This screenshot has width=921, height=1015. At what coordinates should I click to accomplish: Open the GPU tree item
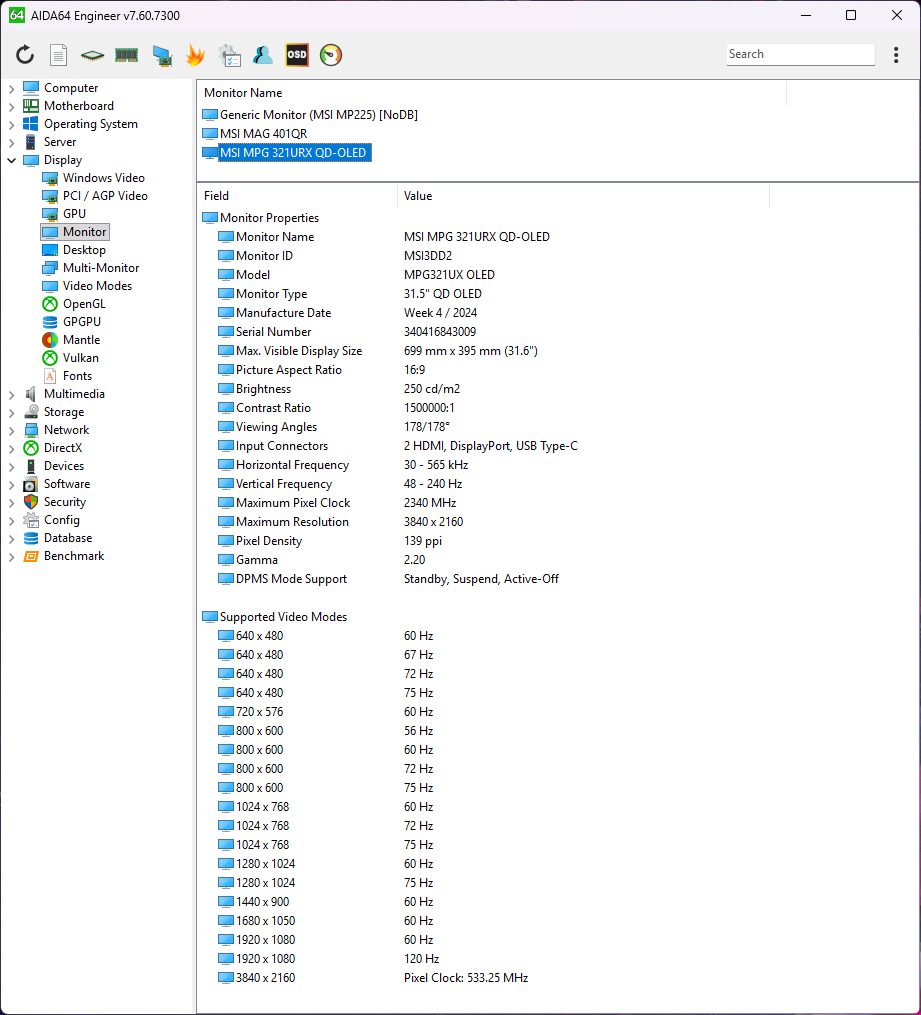click(74, 214)
